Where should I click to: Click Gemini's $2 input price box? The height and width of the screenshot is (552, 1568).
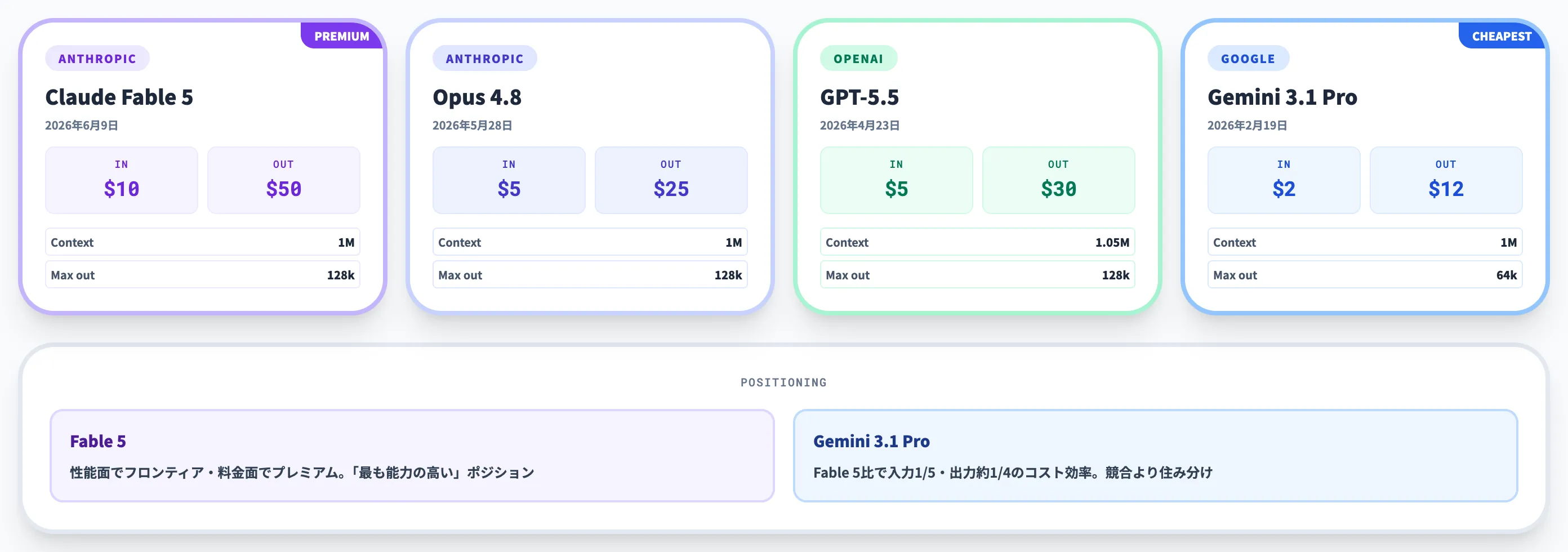click(x=1284, y=180)
